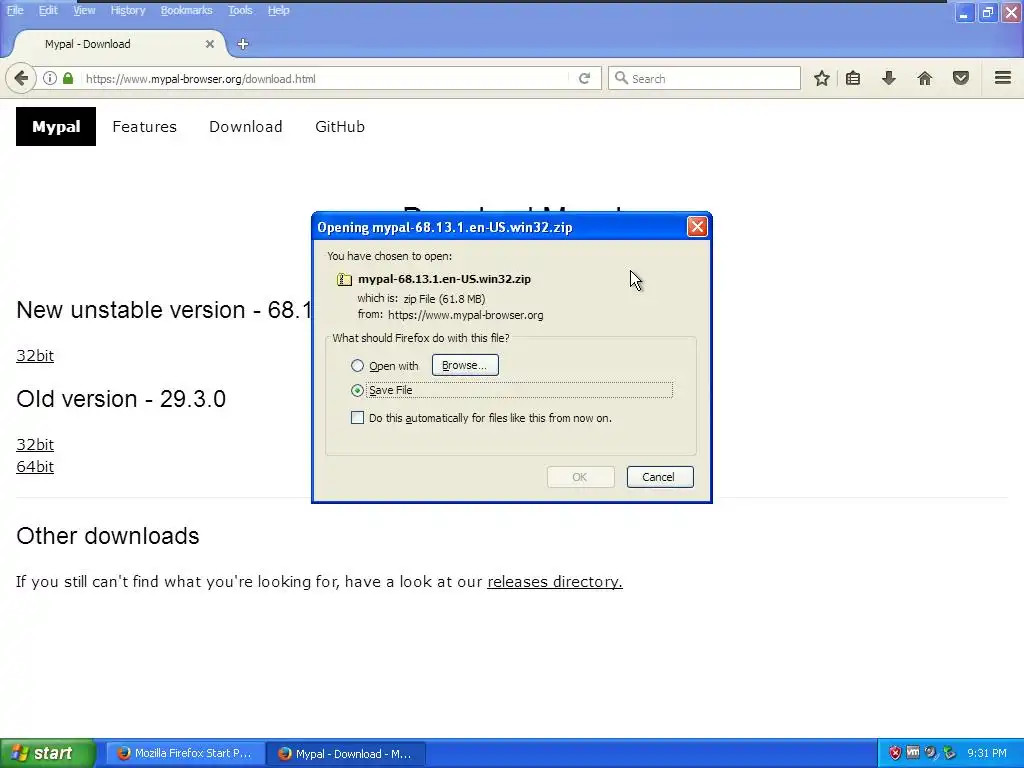Click the Old version - 29.3.0 heading
1024x768 pixels.
(x=121, y=399)
